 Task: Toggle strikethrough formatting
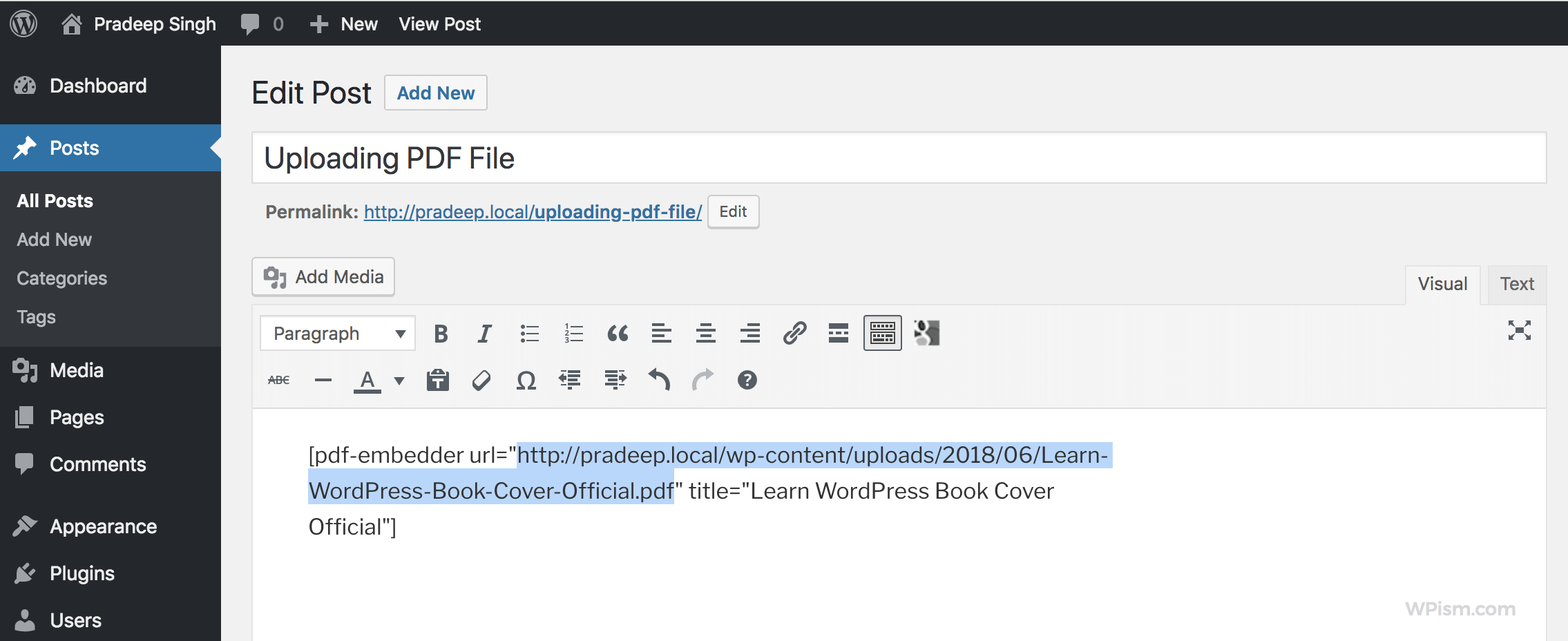point(278,379)
